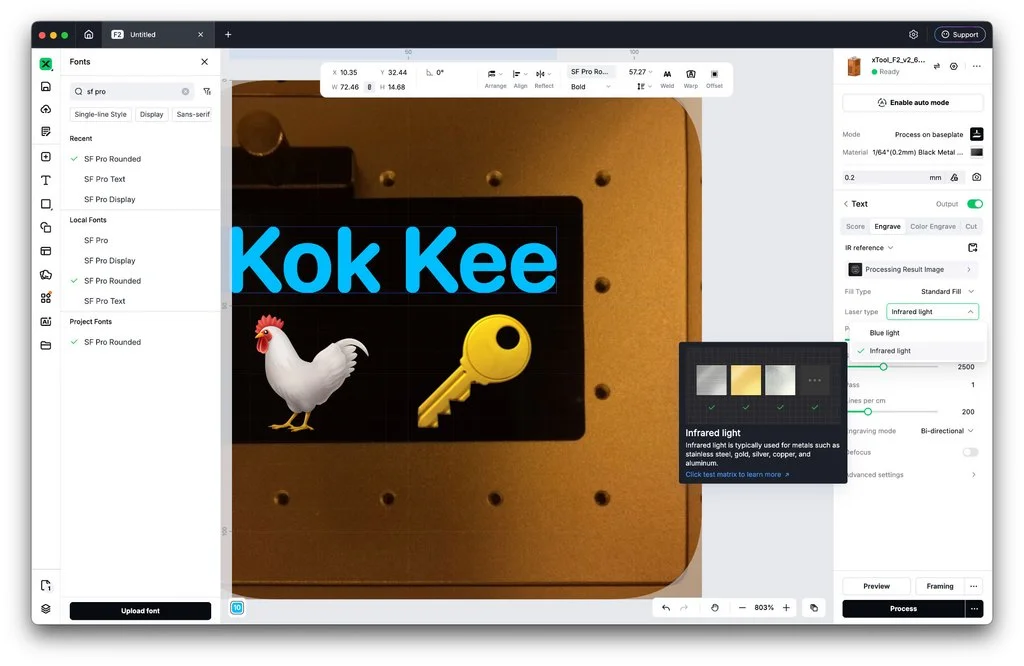The width and height of the screenshot is (1024, 666).
Task: Filter fonts by Single-line Style tag
Action: (101, 114)
